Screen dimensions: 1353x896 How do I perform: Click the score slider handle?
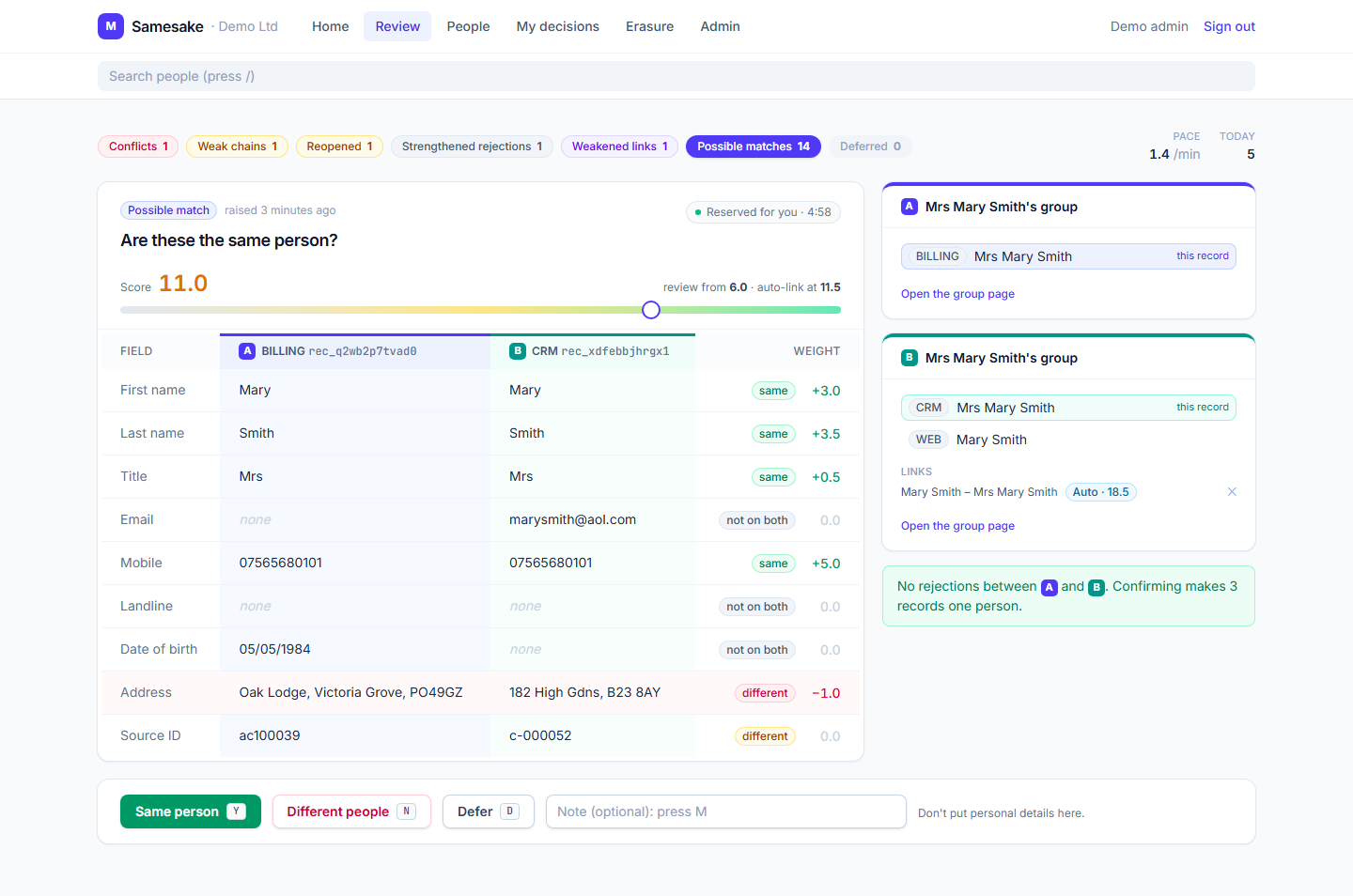[651, 310]
